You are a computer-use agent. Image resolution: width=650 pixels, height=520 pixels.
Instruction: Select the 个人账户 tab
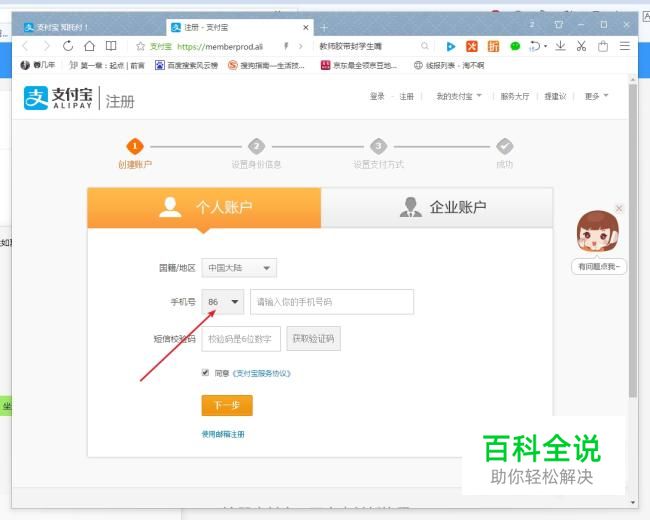tap(204, 207)
